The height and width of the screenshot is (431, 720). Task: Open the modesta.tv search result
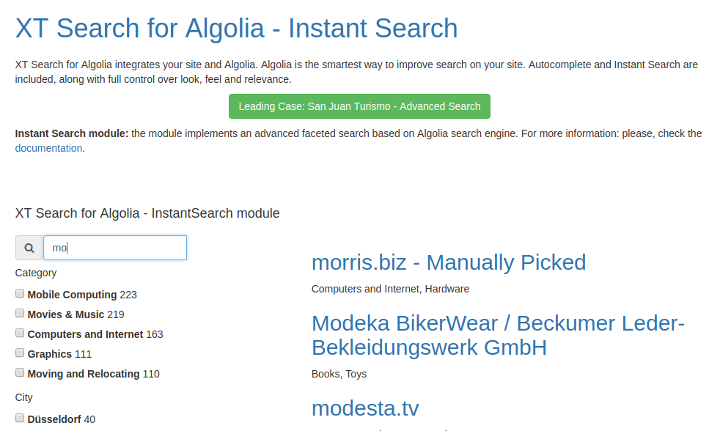365,408
